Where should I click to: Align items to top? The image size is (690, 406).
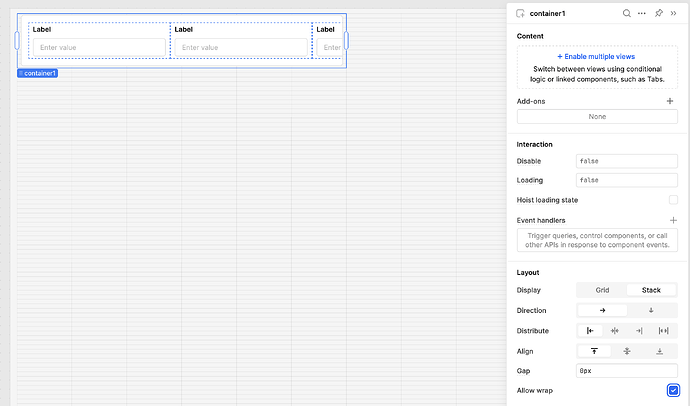594,351
